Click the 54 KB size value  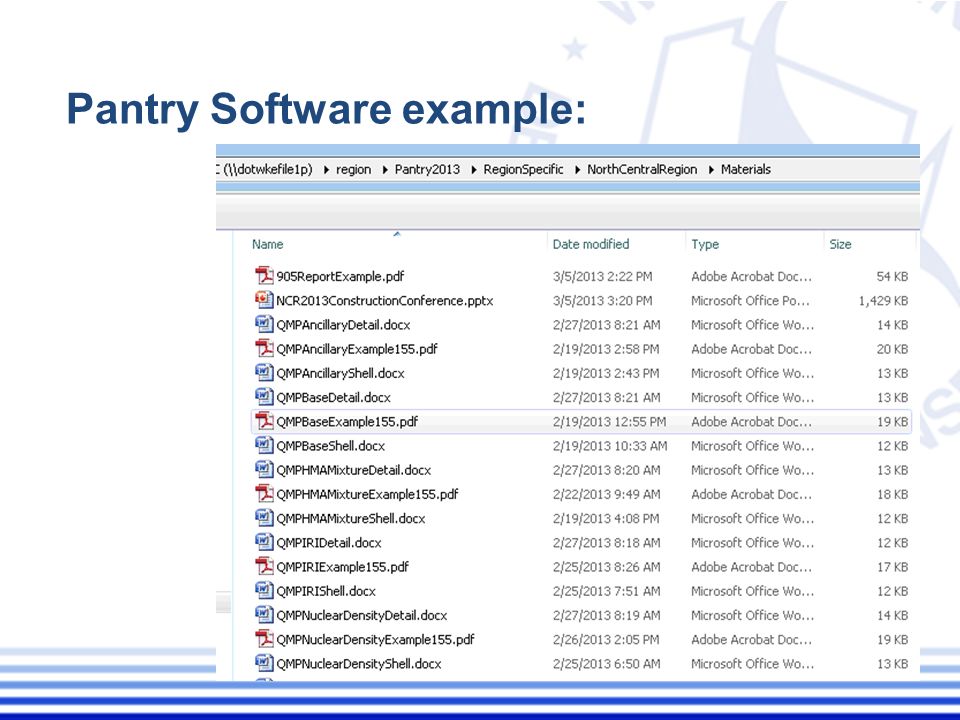coord(892,276)
